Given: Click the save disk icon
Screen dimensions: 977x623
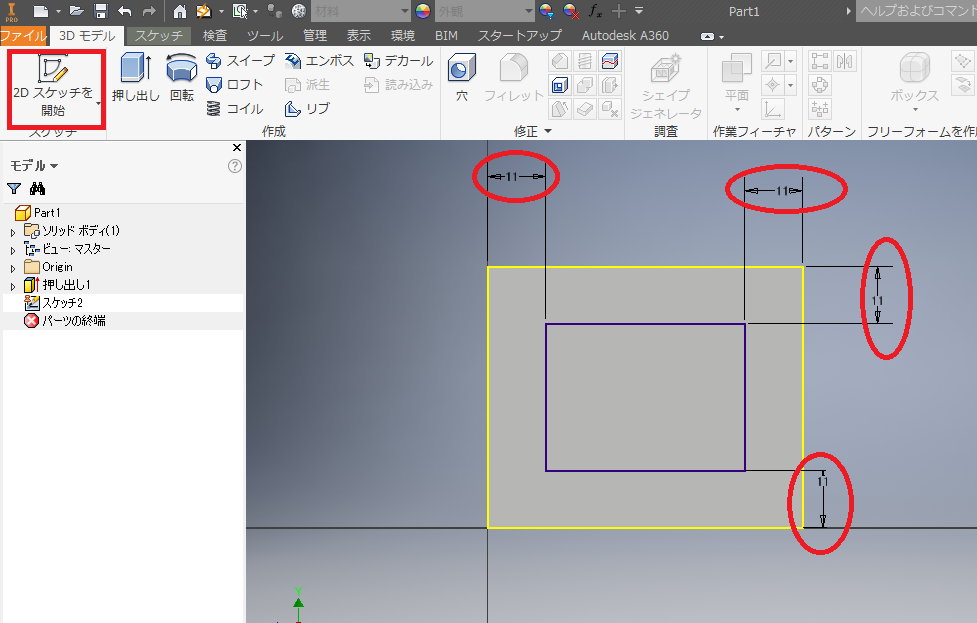Looking at the screenshot, I should point(101,11).
